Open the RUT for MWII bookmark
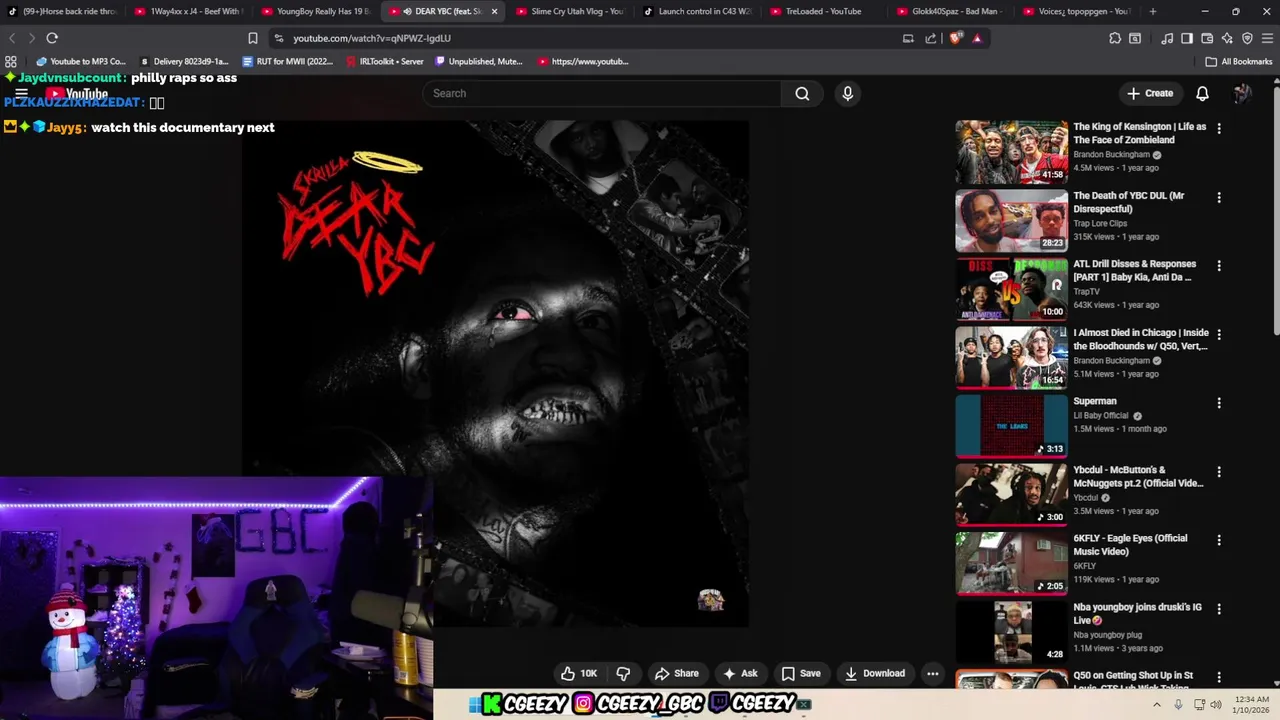1280x720 pixels. click(x=288, y=61)
